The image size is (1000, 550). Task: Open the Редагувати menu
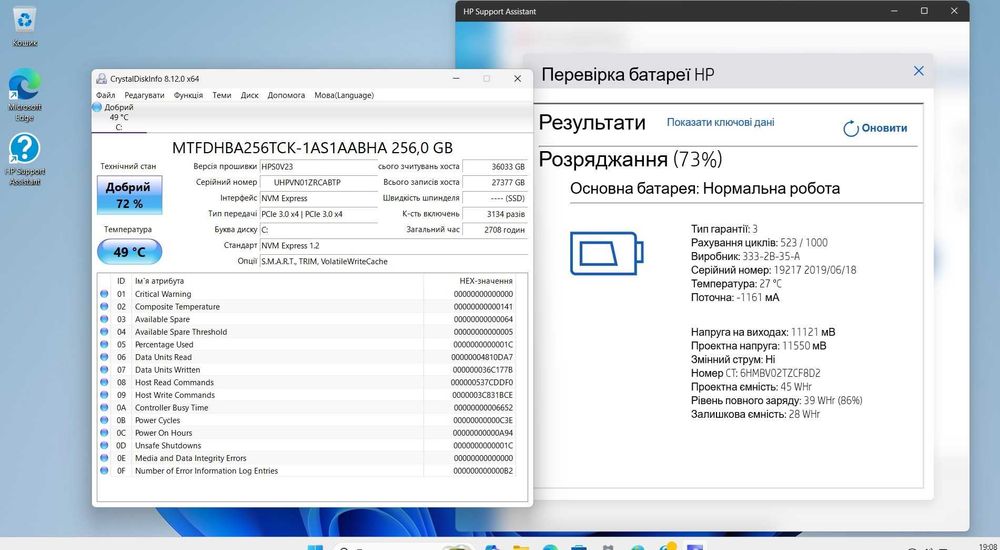pos(144,95)
